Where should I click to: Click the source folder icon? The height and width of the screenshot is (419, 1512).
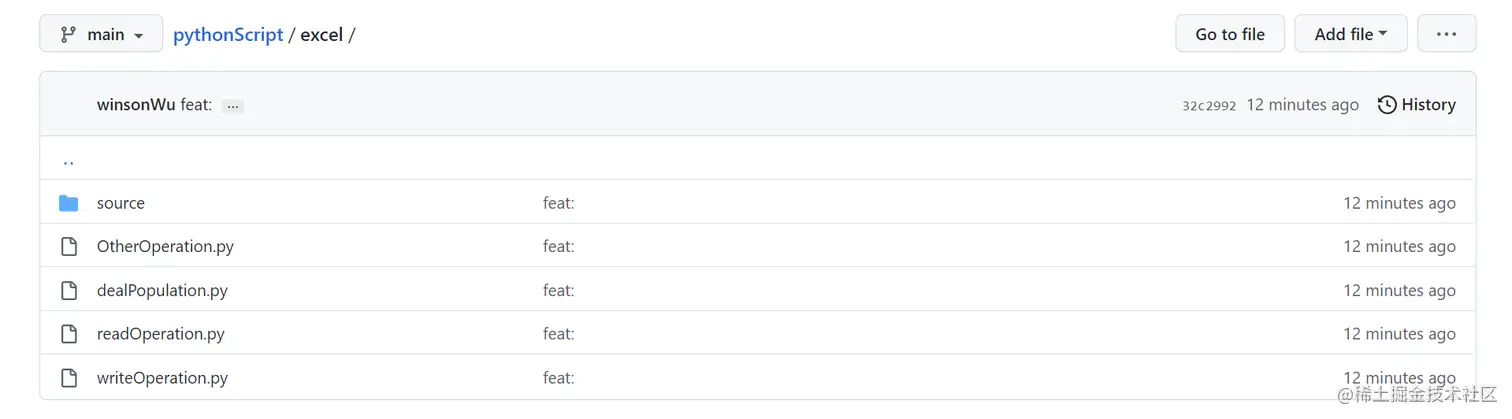tap(68, 203)
